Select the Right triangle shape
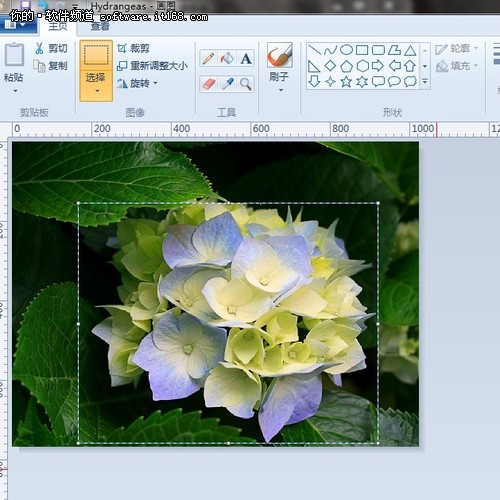 pos(314,66)
